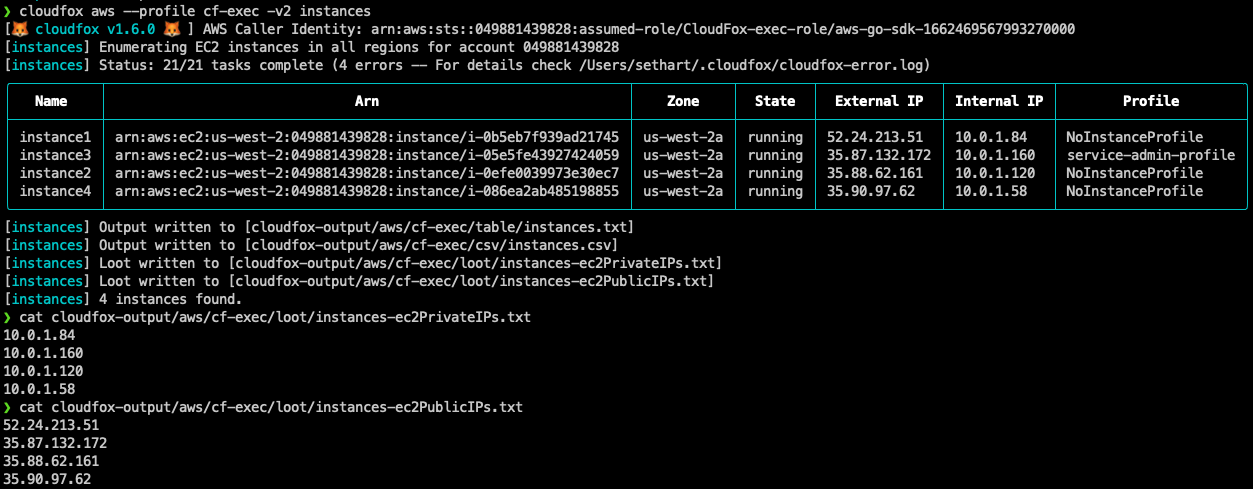The height and width of the screenshot is (489, 1253).
Task: Click running state in instance2 row
Action: [x=775, y=173]
